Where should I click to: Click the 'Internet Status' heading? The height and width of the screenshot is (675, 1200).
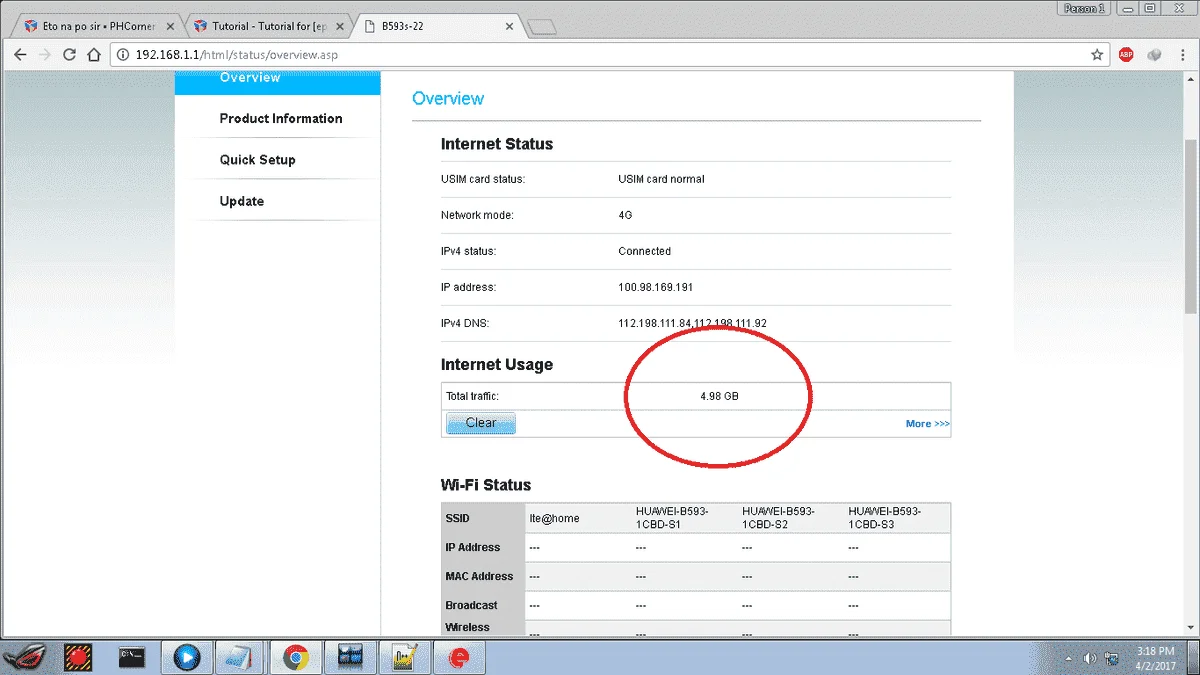497,144
